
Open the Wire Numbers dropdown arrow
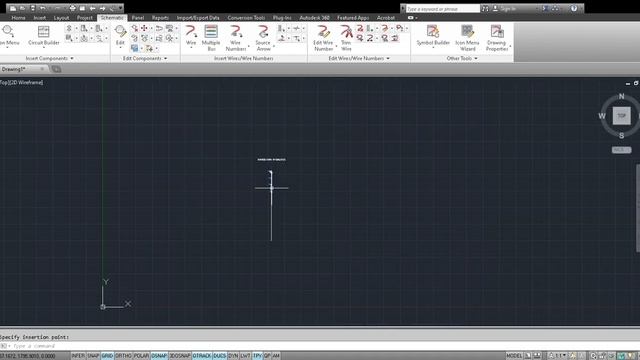coord(249,46)
